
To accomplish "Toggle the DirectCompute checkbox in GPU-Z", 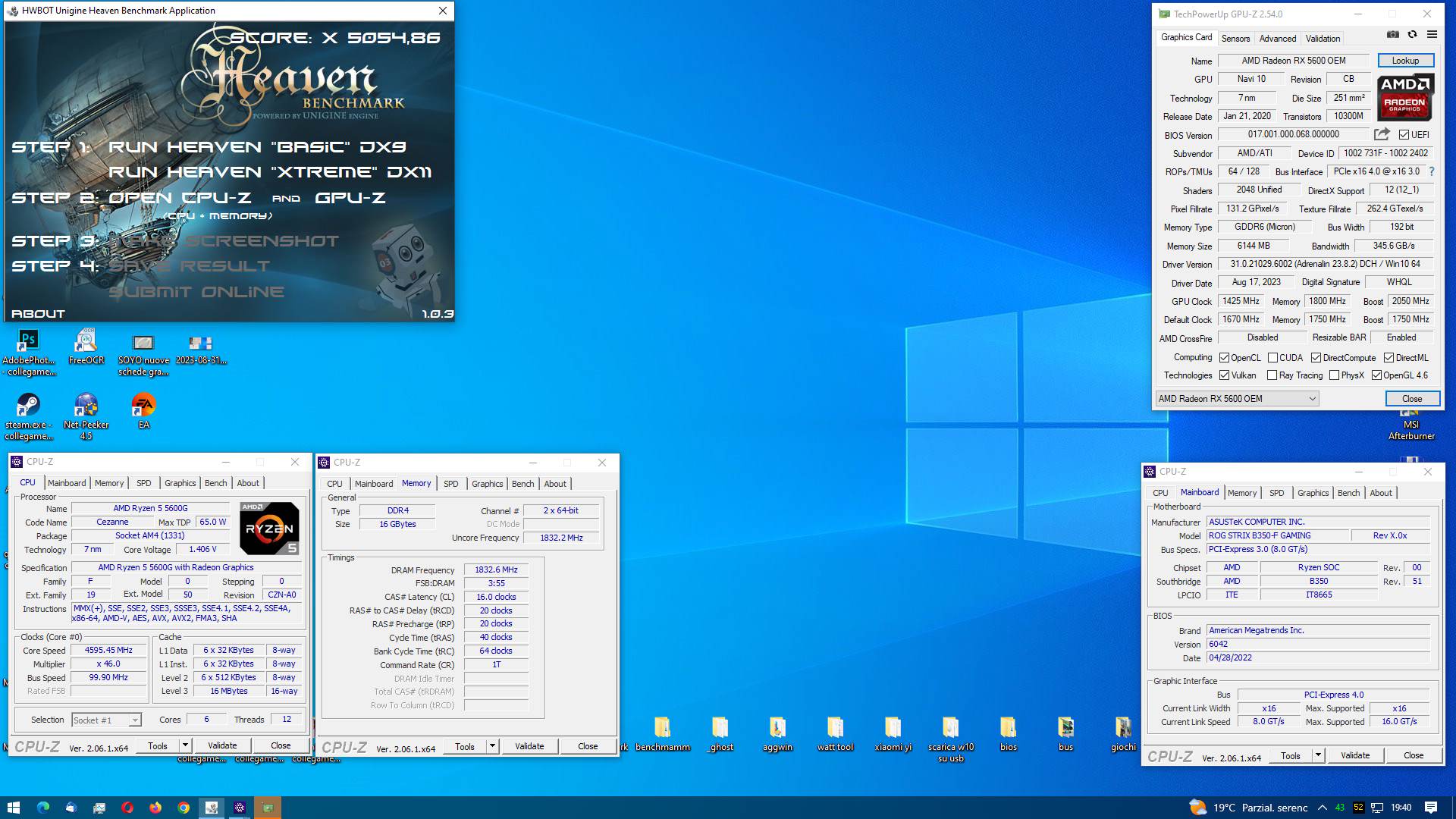I will click(1316, 358).
